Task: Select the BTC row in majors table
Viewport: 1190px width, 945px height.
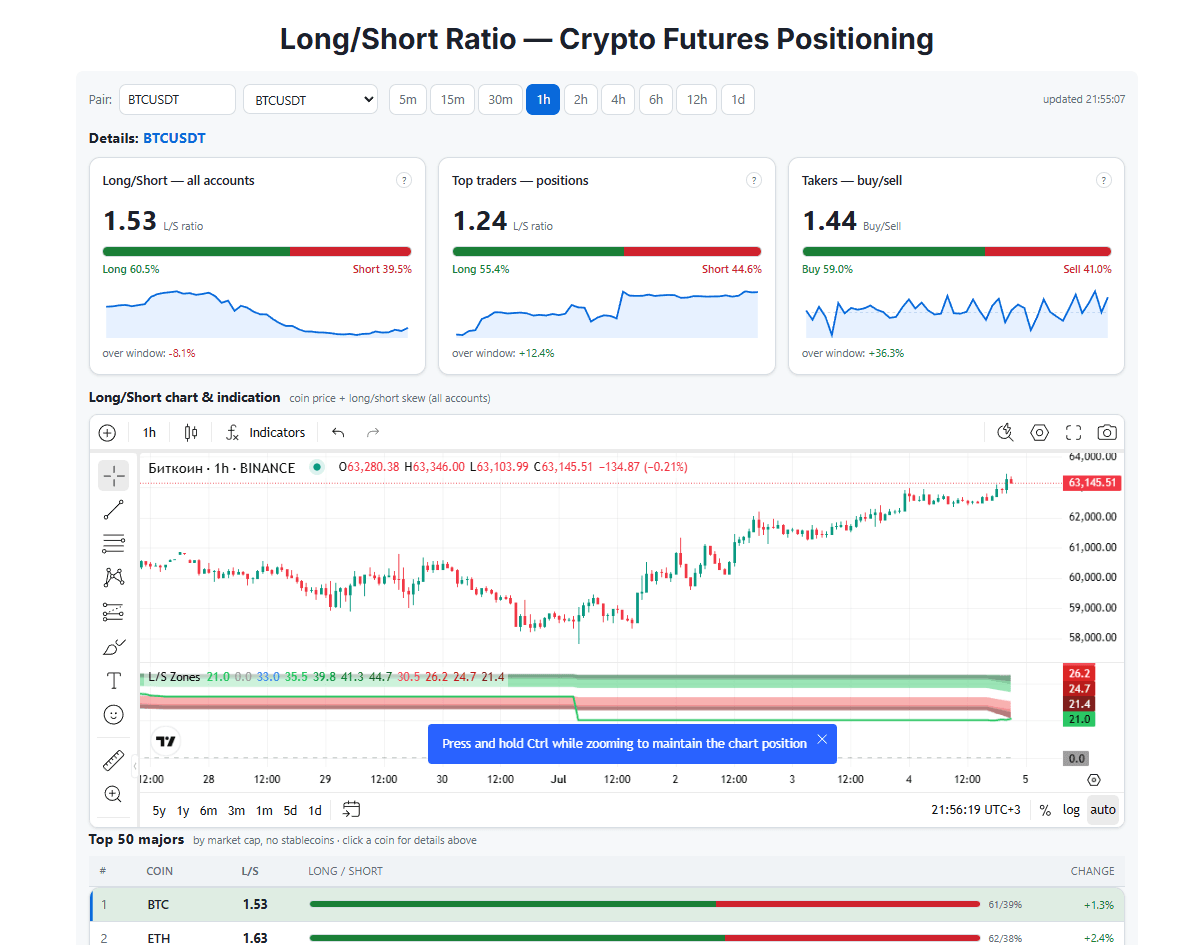Action: coord(607,905)
